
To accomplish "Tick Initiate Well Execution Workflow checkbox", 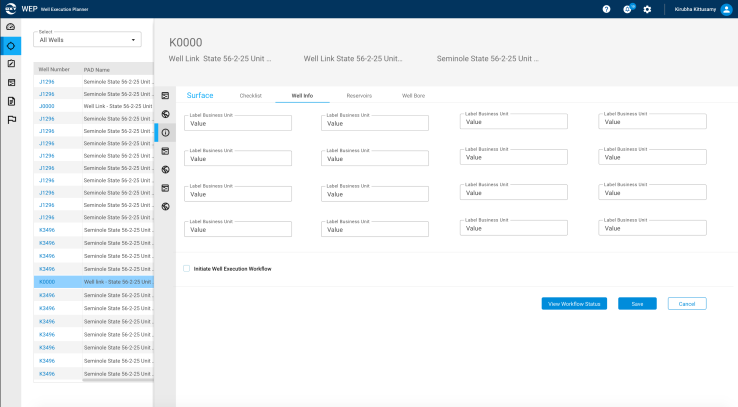I will 186,269.
